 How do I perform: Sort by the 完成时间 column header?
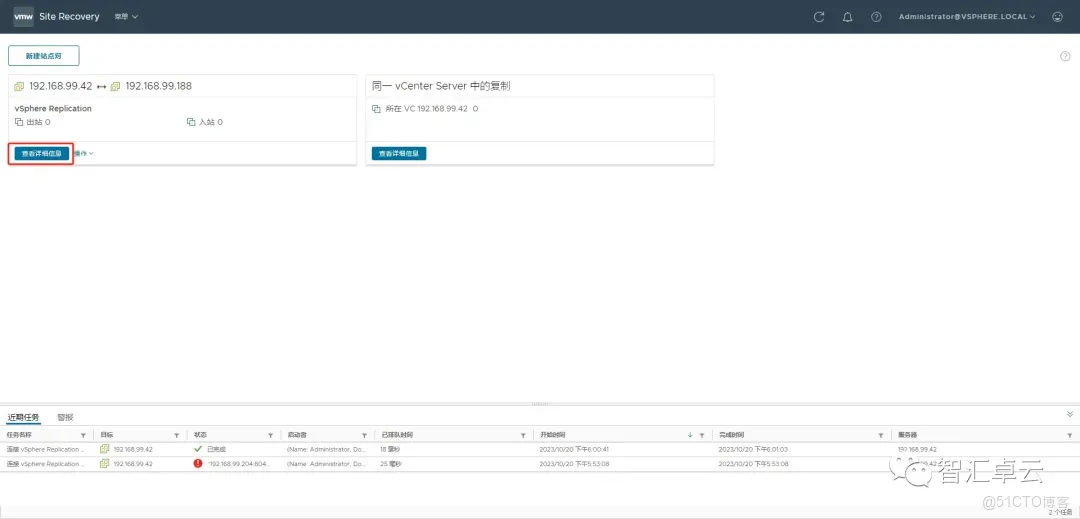pyautogui.click(x=731, y=436)
